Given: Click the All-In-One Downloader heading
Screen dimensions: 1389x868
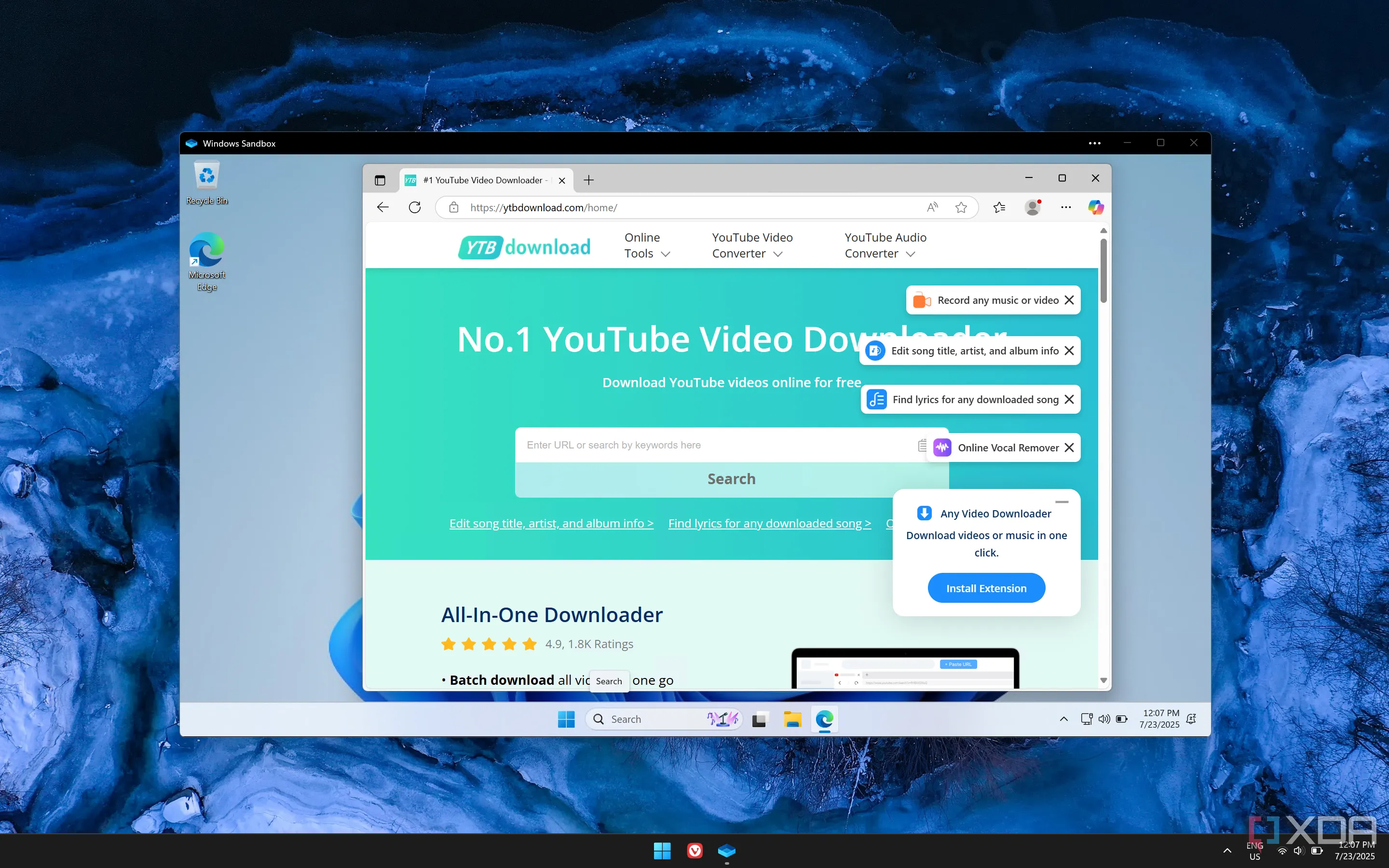Looking at the screenshot, I should [x=552, y=615].
